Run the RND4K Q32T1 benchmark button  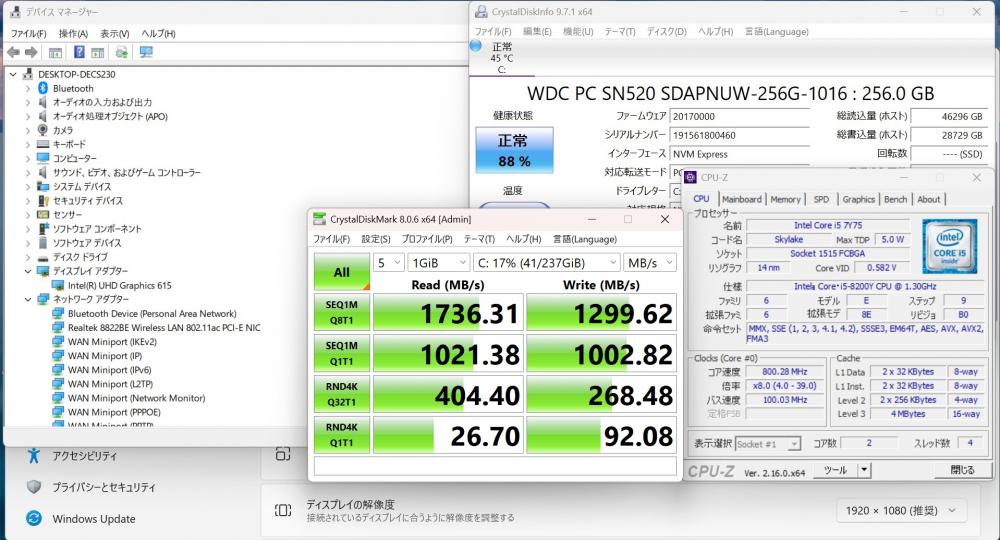(x=342, y=394)
